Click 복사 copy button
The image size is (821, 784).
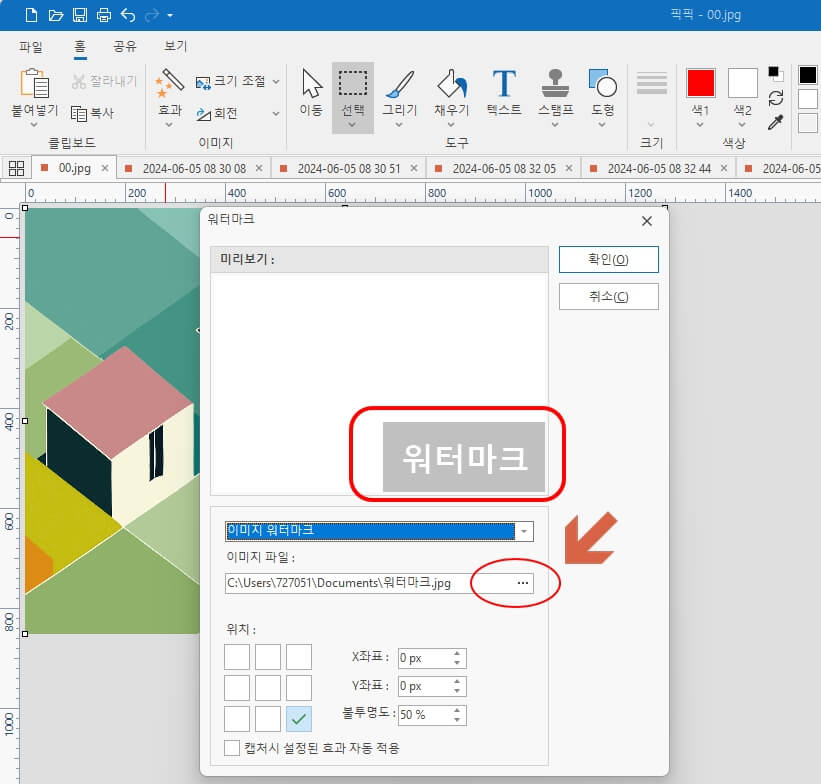coord(93,113)
